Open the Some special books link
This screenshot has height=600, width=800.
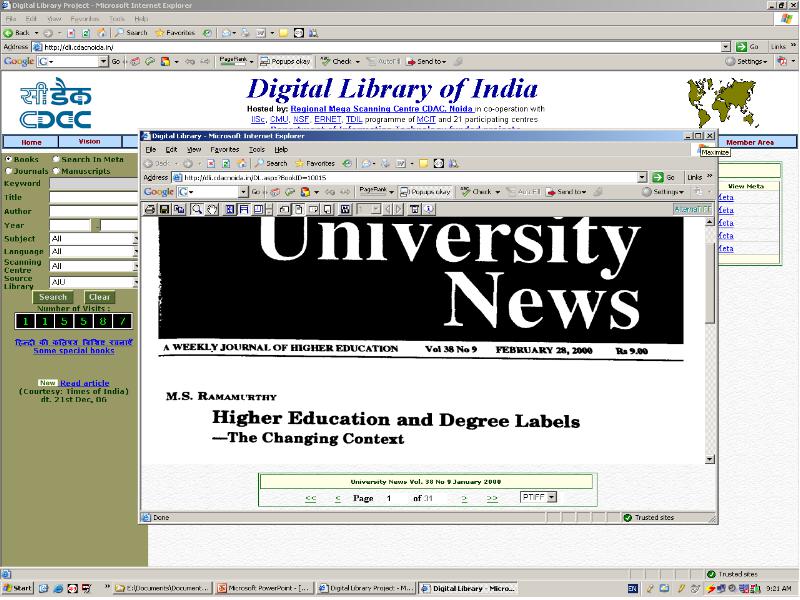click(x=73, y=351)
